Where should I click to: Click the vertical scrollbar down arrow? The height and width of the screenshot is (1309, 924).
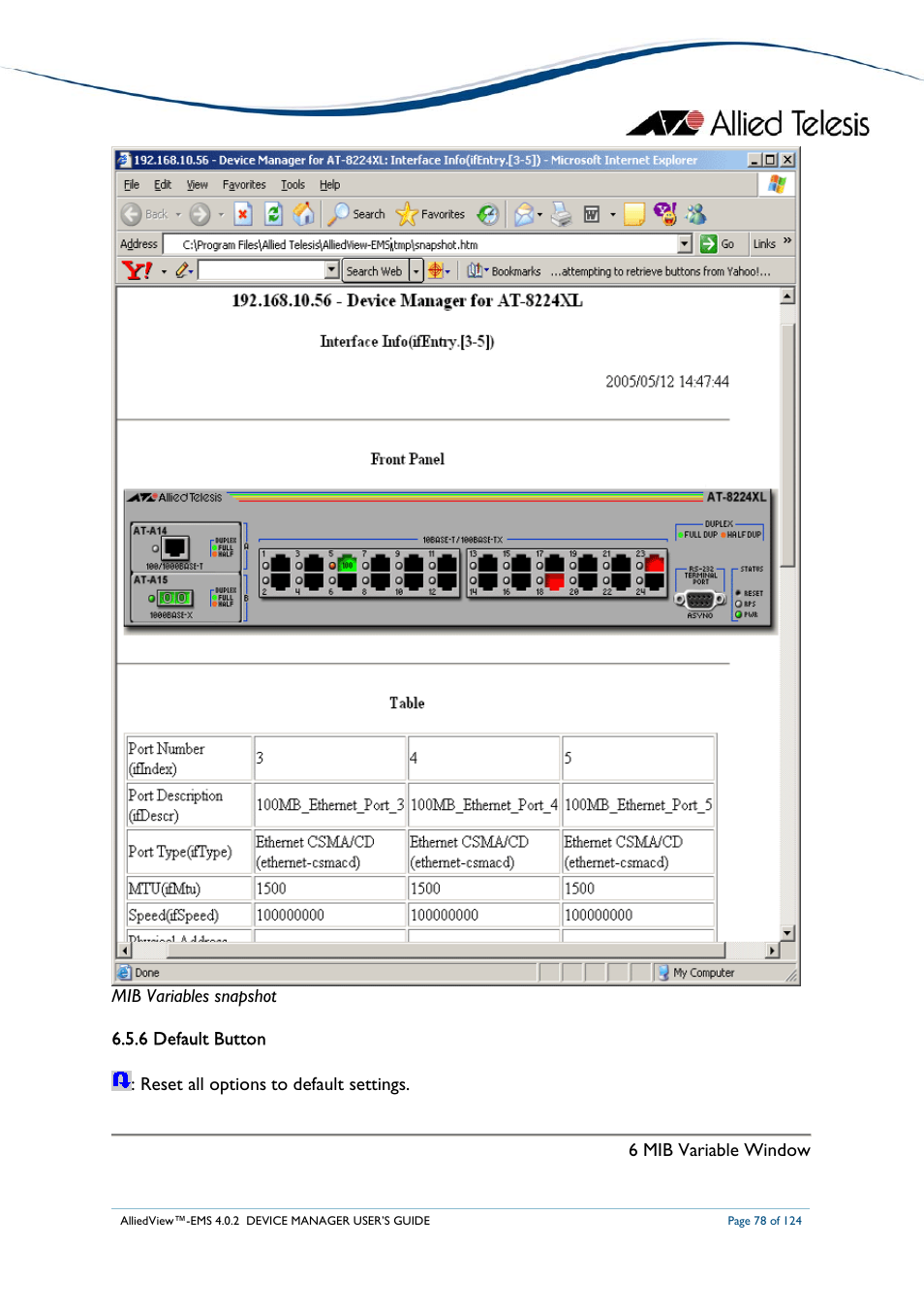787,933
